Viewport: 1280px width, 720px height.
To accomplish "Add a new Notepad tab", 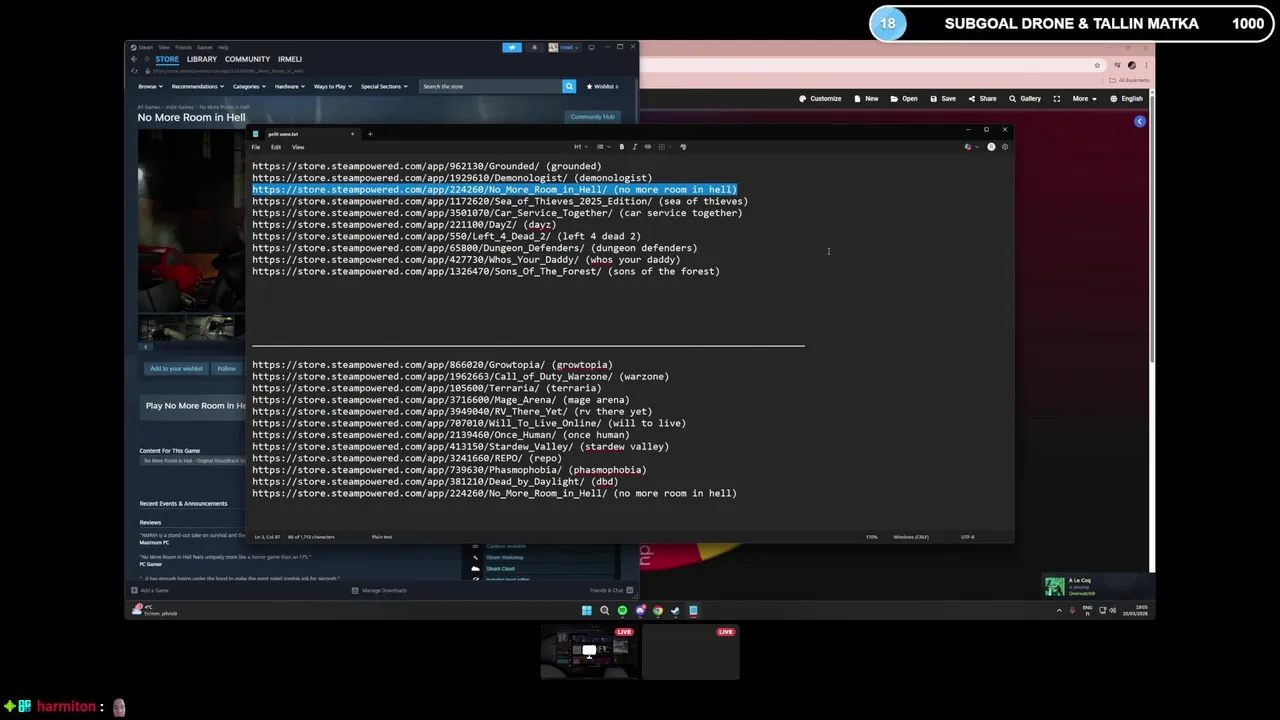I will click(369, 134).
